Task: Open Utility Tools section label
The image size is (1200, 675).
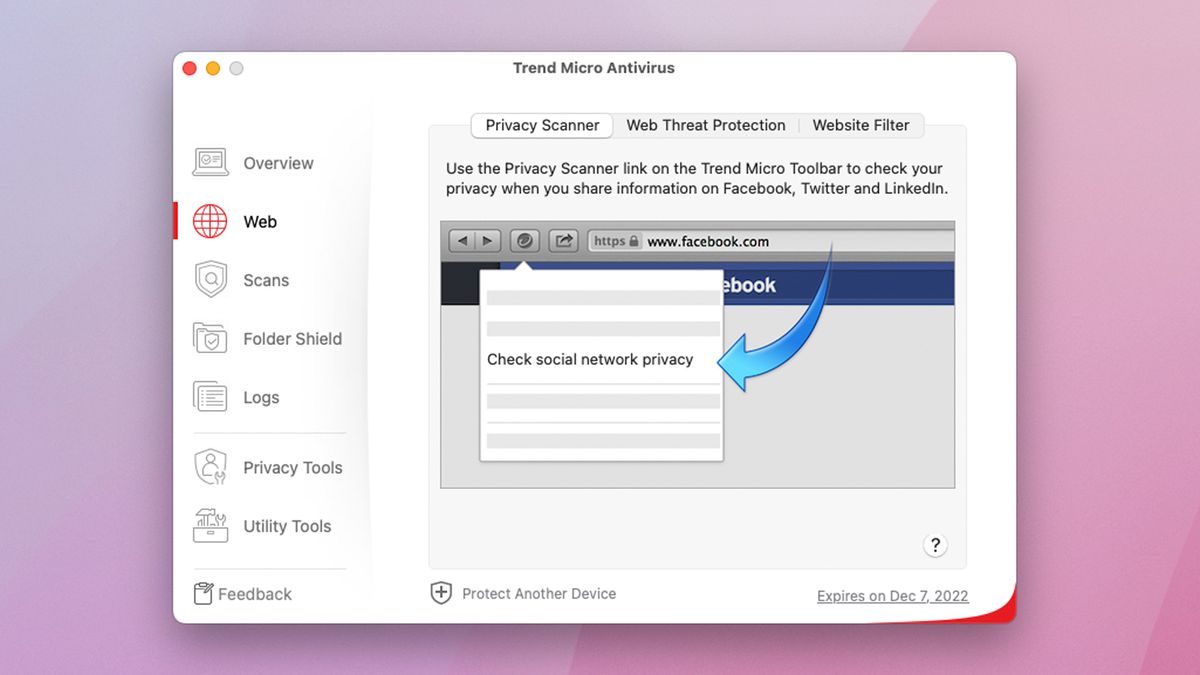Action: 287,526
